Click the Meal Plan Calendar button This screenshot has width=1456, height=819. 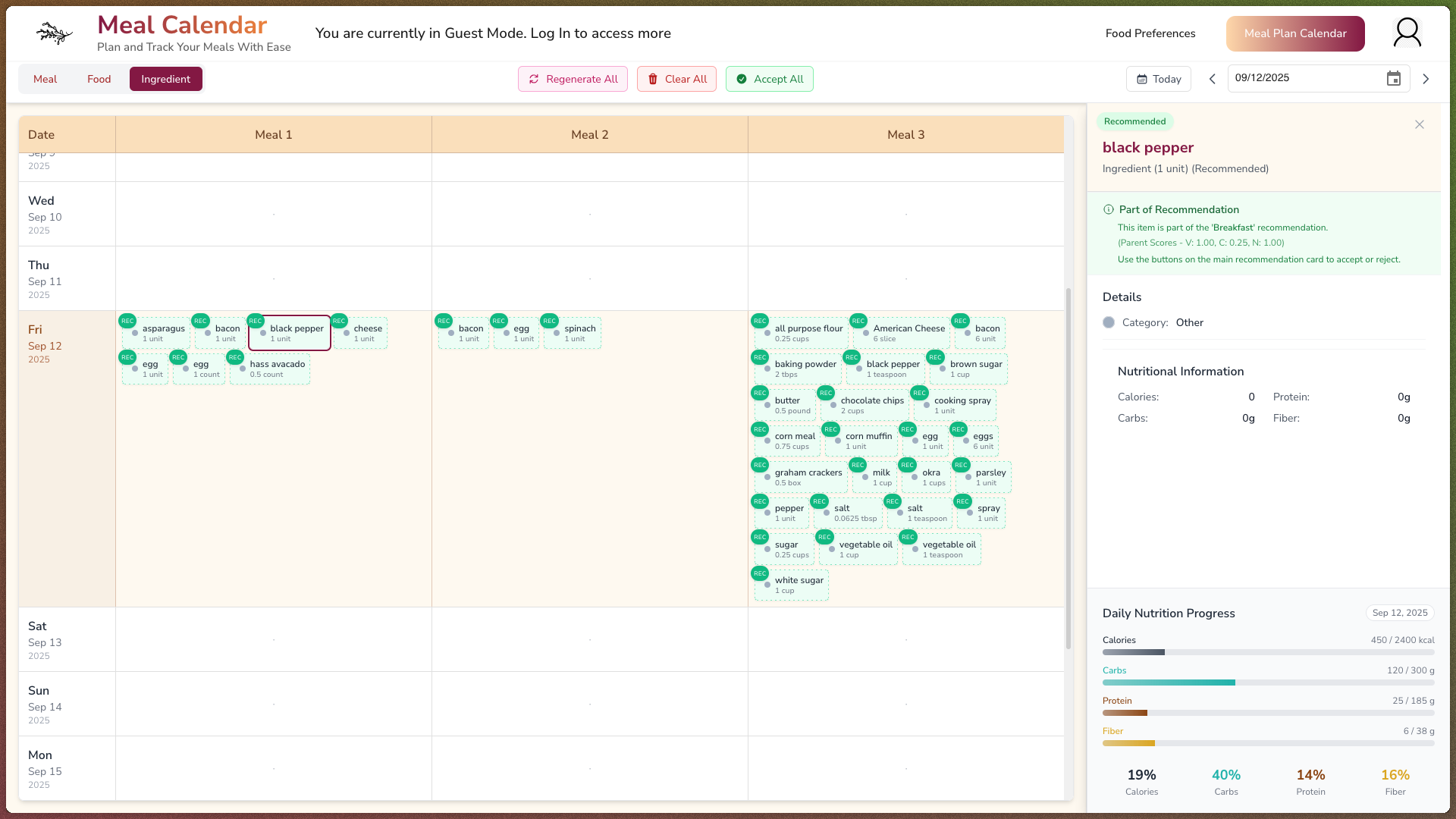1294,33
